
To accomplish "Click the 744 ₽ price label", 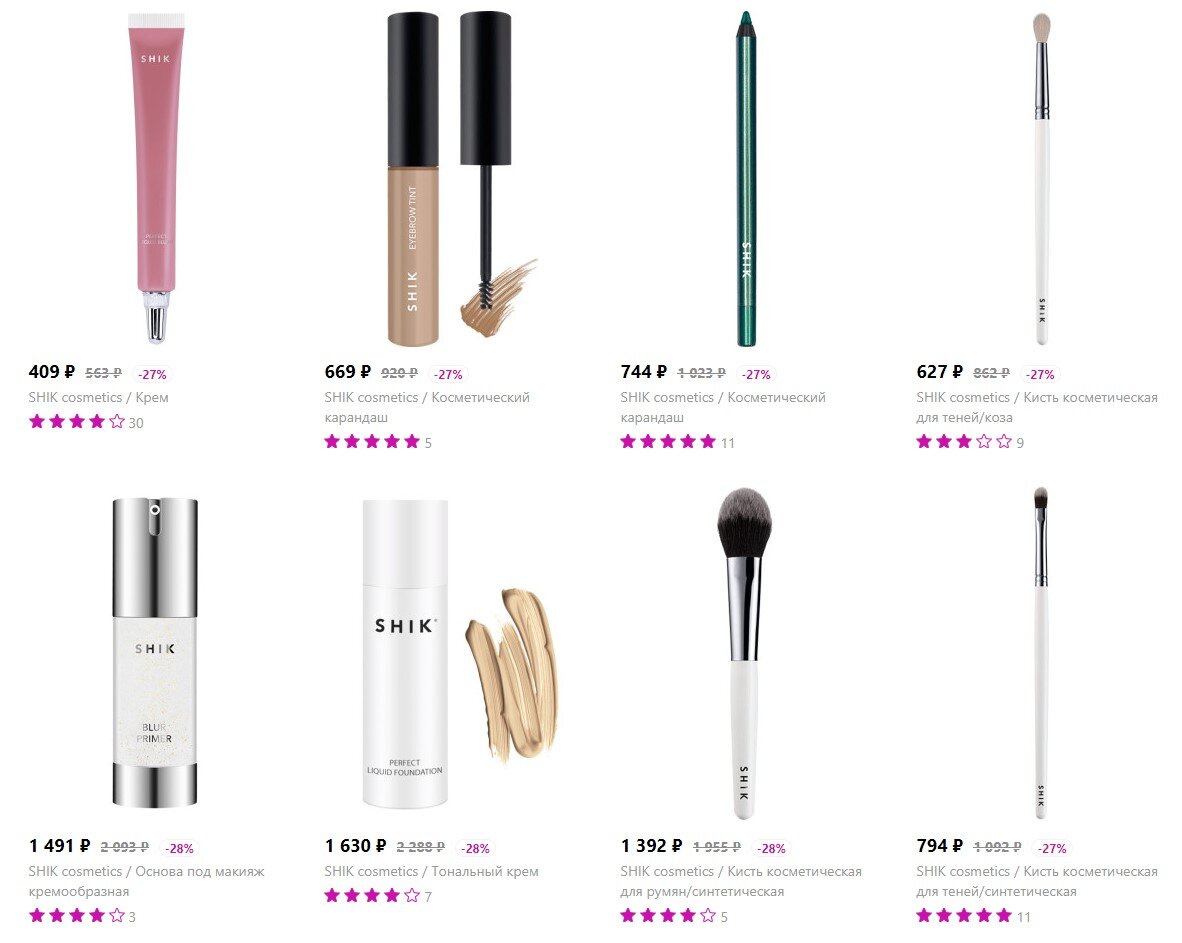I will [643, 372].
